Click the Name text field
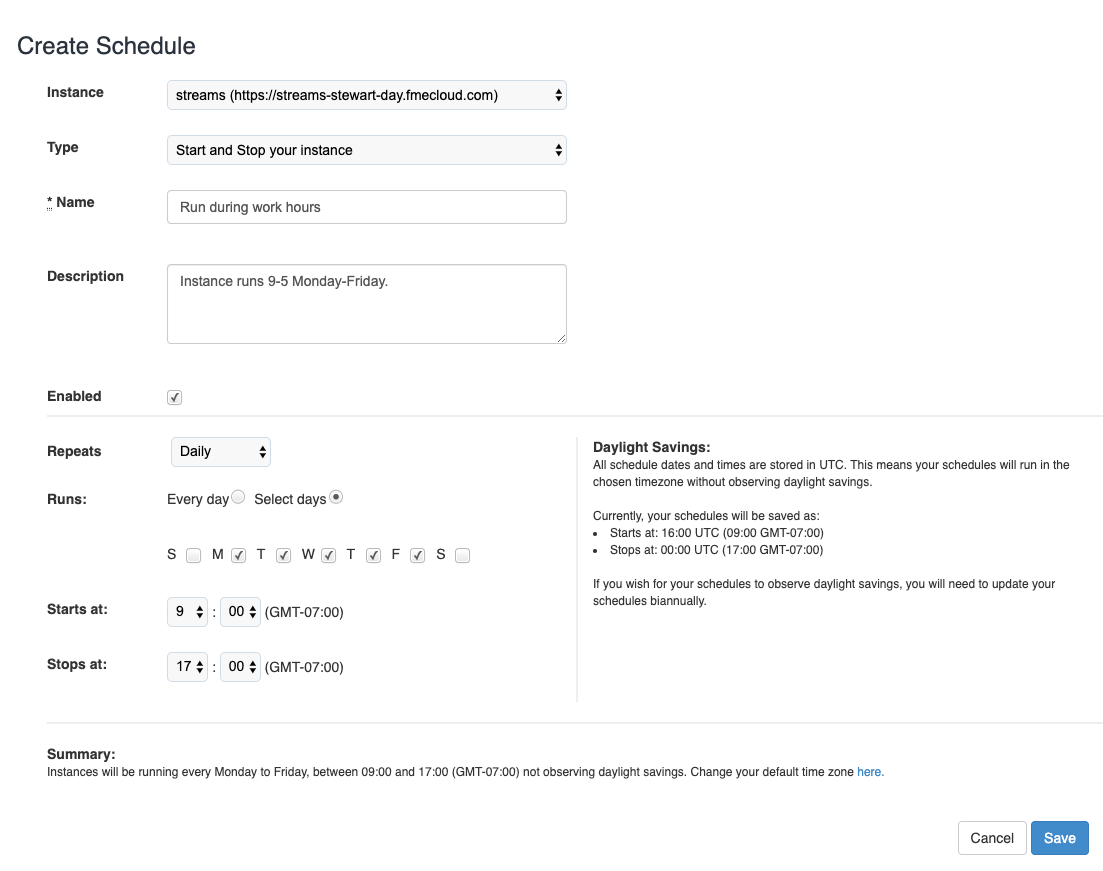This screenshot has height=871, width=1103. (366, 207)
